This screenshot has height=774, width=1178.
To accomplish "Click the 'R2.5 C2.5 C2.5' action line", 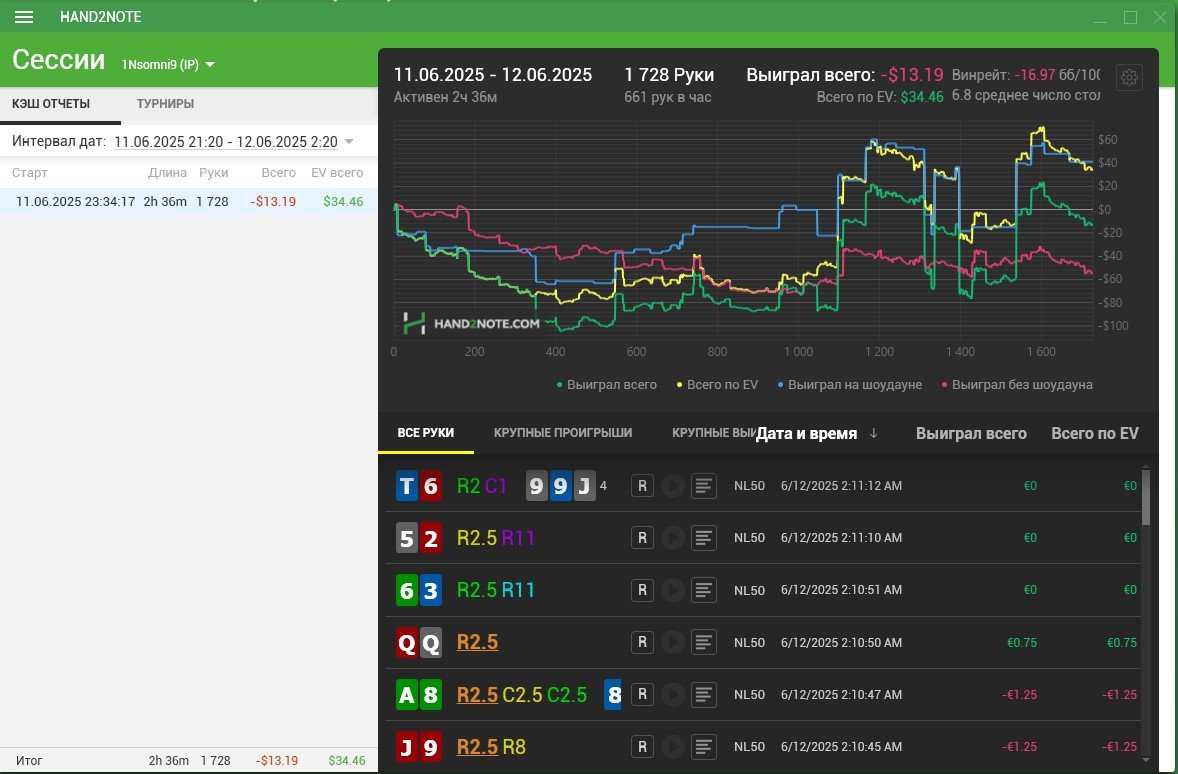I will click(521, 695).
